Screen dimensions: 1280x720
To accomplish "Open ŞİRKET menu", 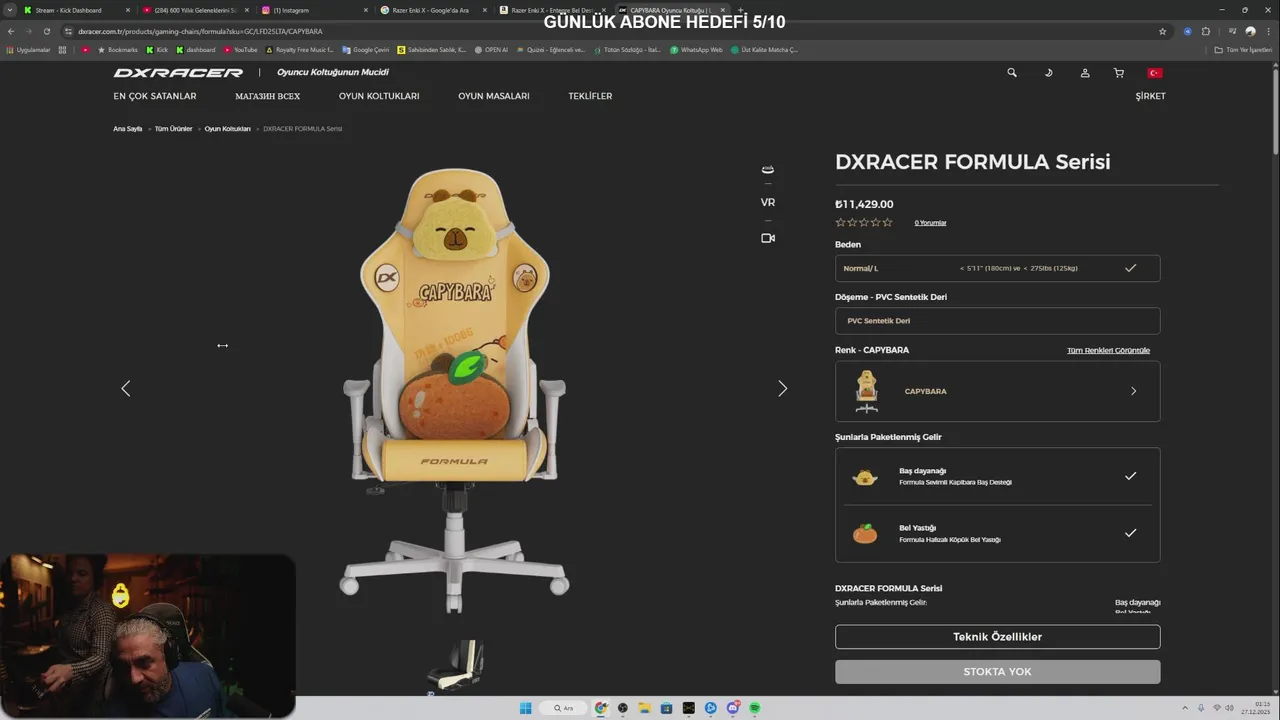I will click(1150, 96).
